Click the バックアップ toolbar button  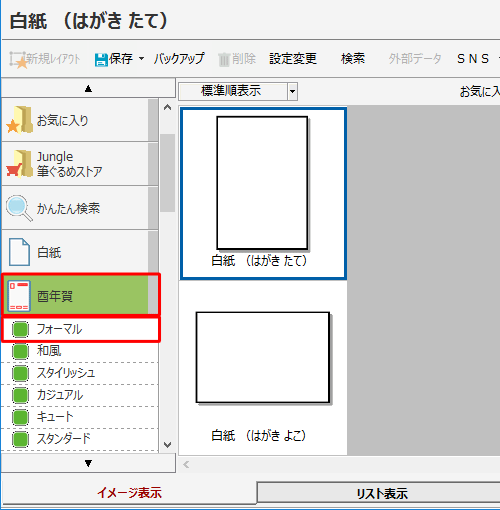[x=179, y=59]
